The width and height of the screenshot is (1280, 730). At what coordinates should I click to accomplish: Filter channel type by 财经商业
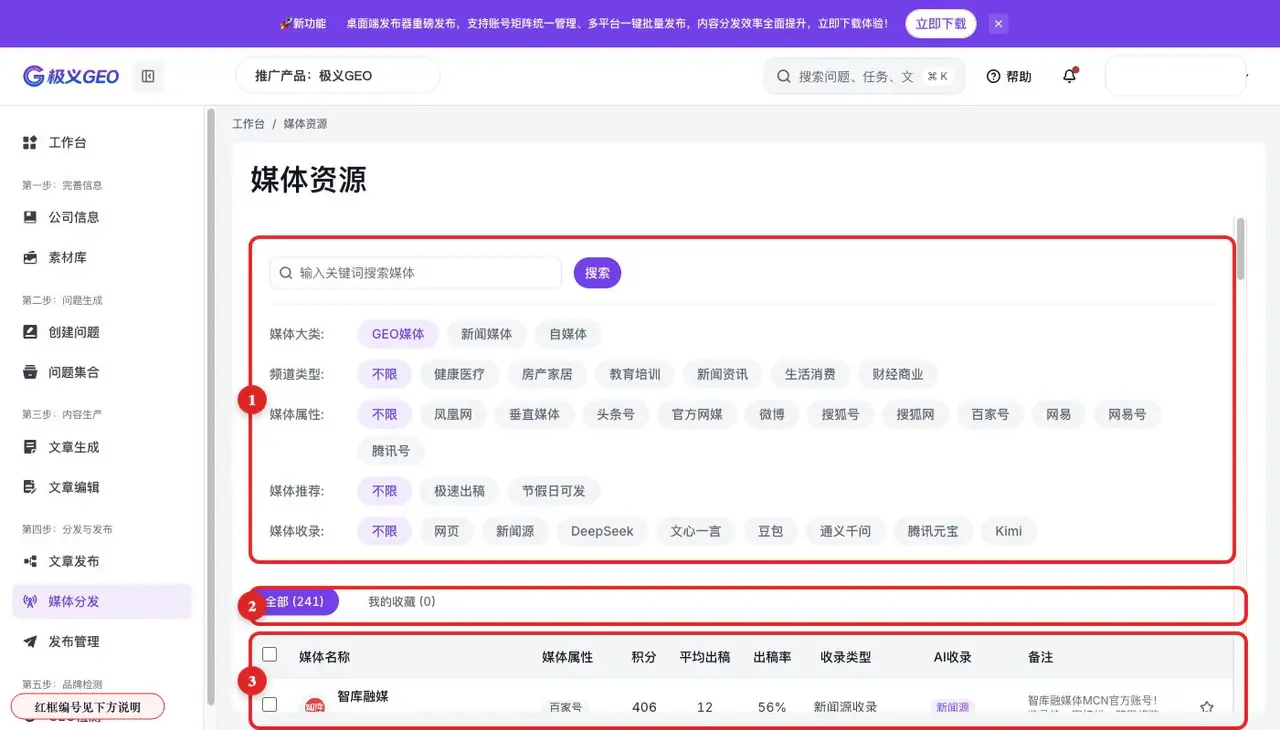pyautogui.click(x=898, y=374)
